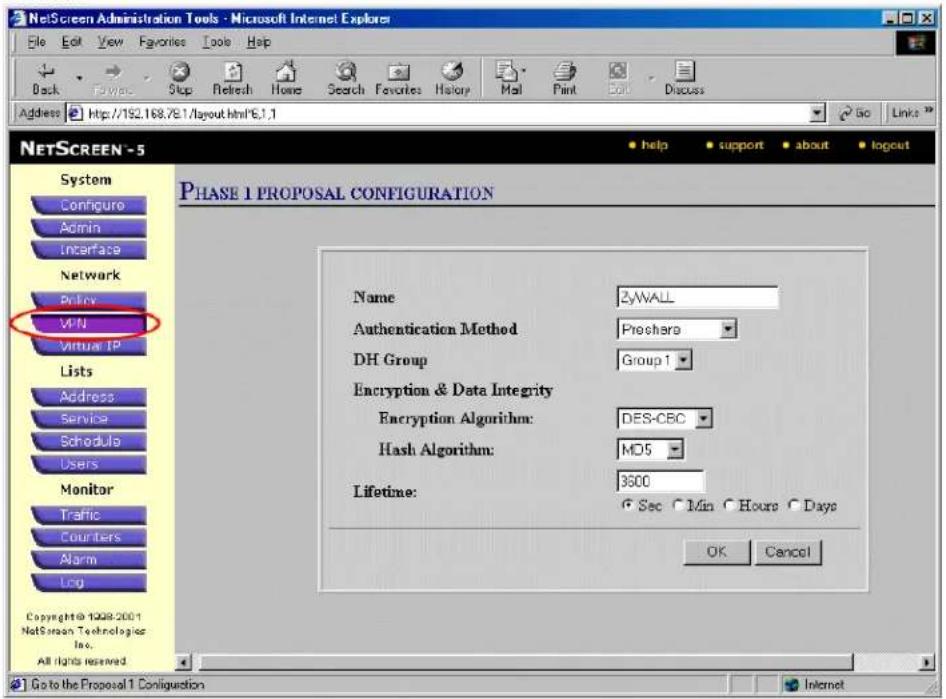Viewport: 946px width, 699px height.
Task: Open Hash Algorithm dropdown
Action: (675, 449)
